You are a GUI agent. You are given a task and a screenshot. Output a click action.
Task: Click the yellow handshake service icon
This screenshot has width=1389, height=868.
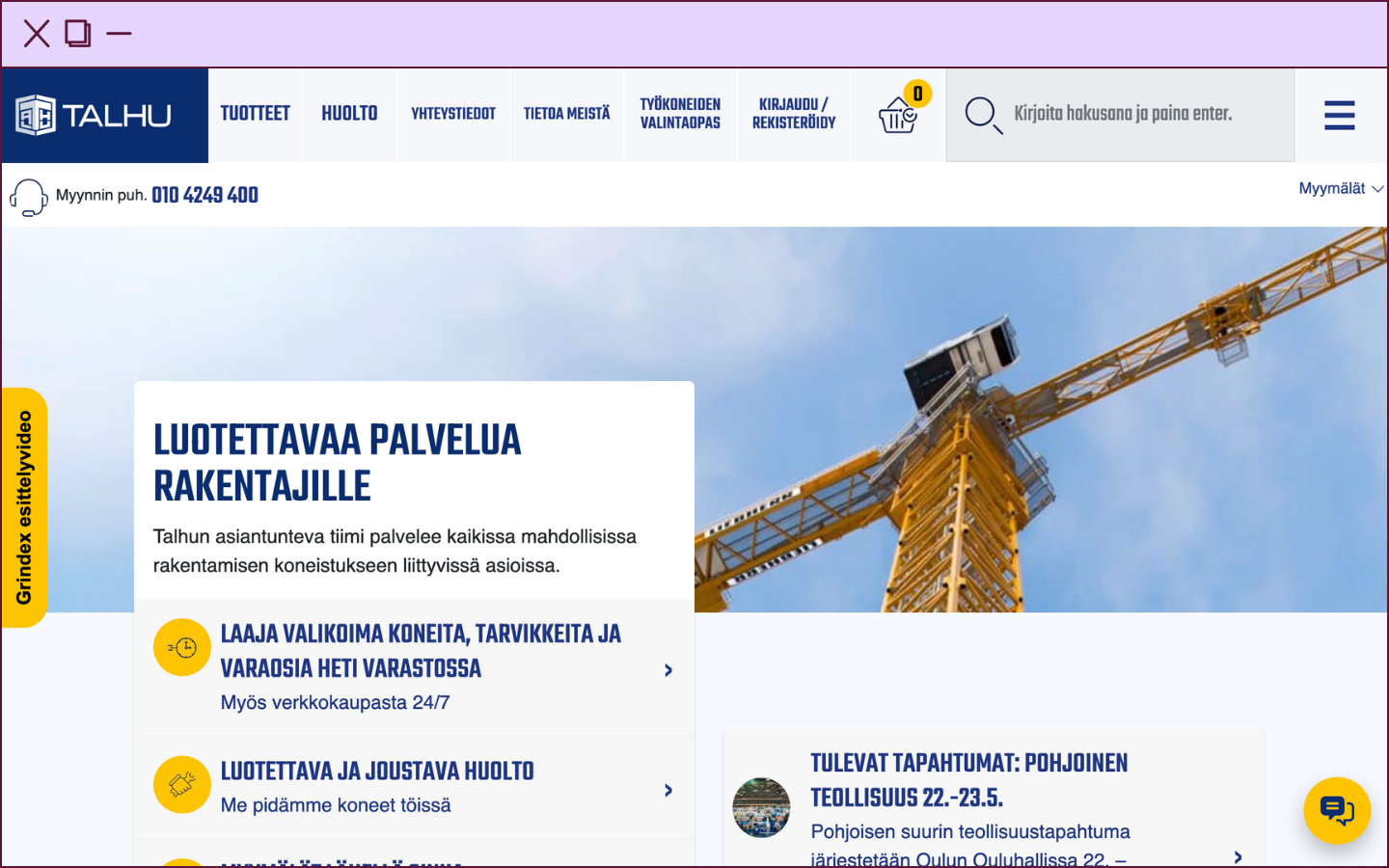point(181,784)
